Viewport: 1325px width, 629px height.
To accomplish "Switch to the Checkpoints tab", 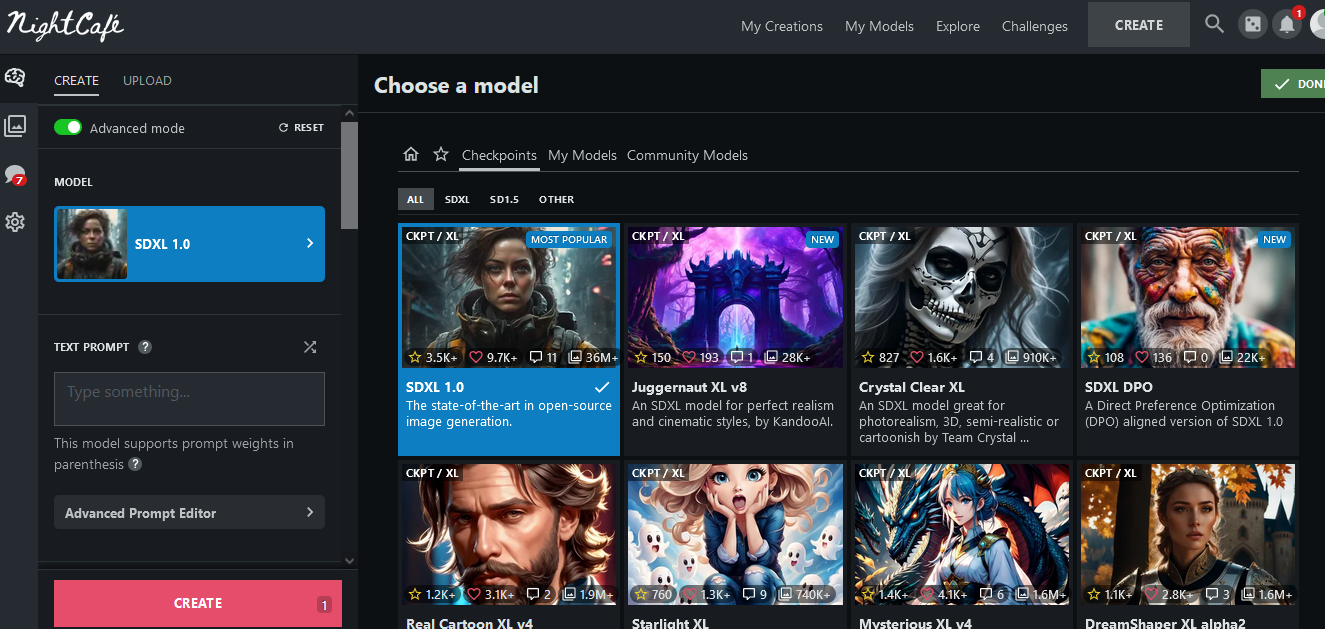I will point(499,155).
